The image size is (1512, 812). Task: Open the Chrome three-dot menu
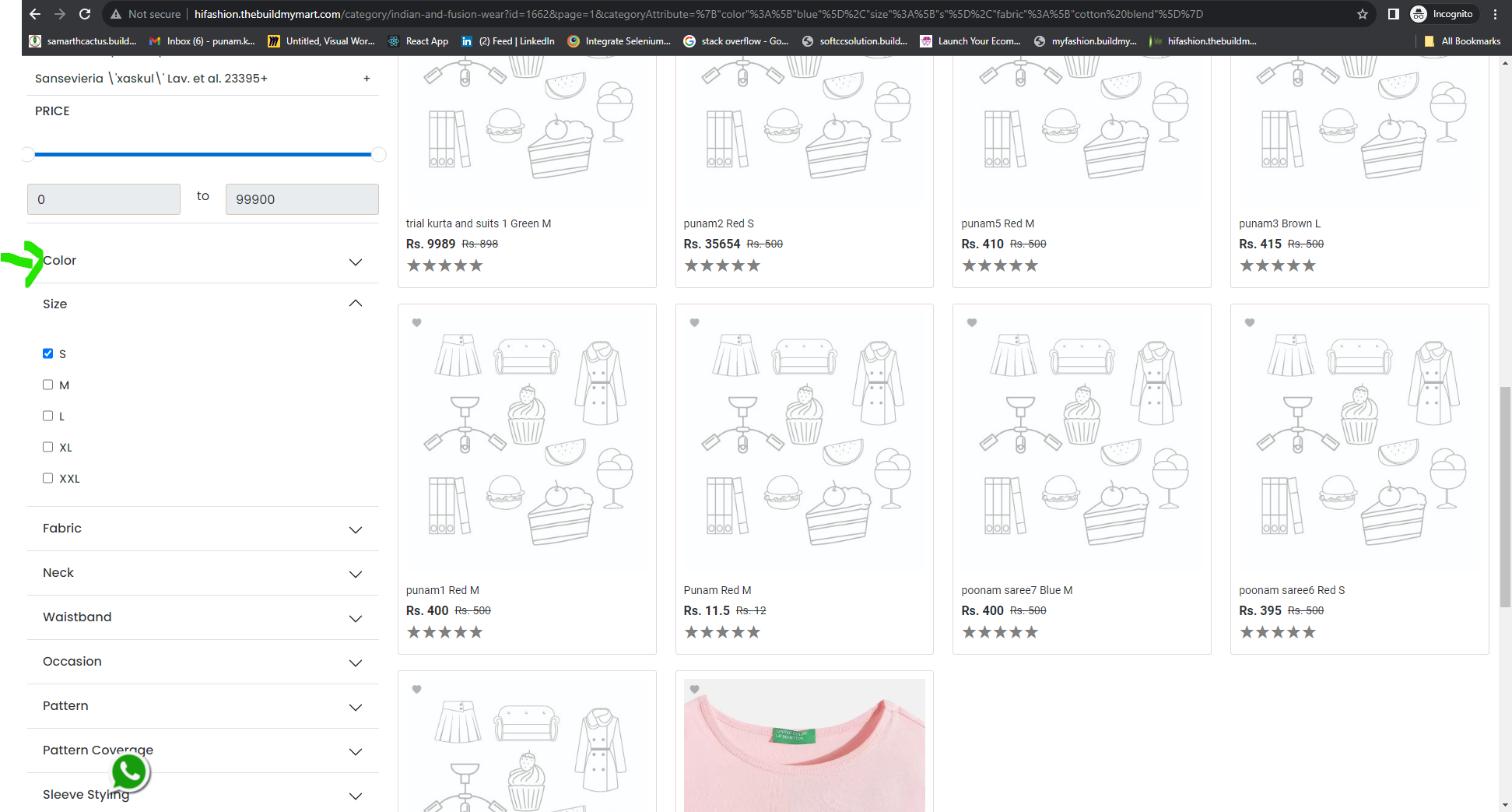click(1496, 14)
